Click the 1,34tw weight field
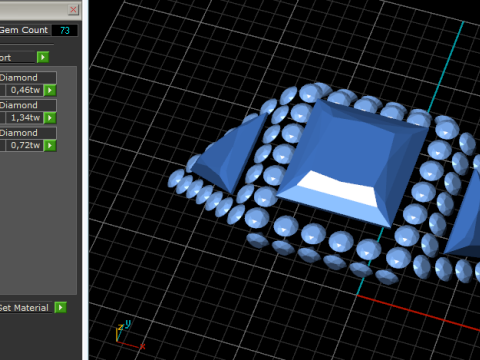The image size is (480, 360). (x=24, y=118)
